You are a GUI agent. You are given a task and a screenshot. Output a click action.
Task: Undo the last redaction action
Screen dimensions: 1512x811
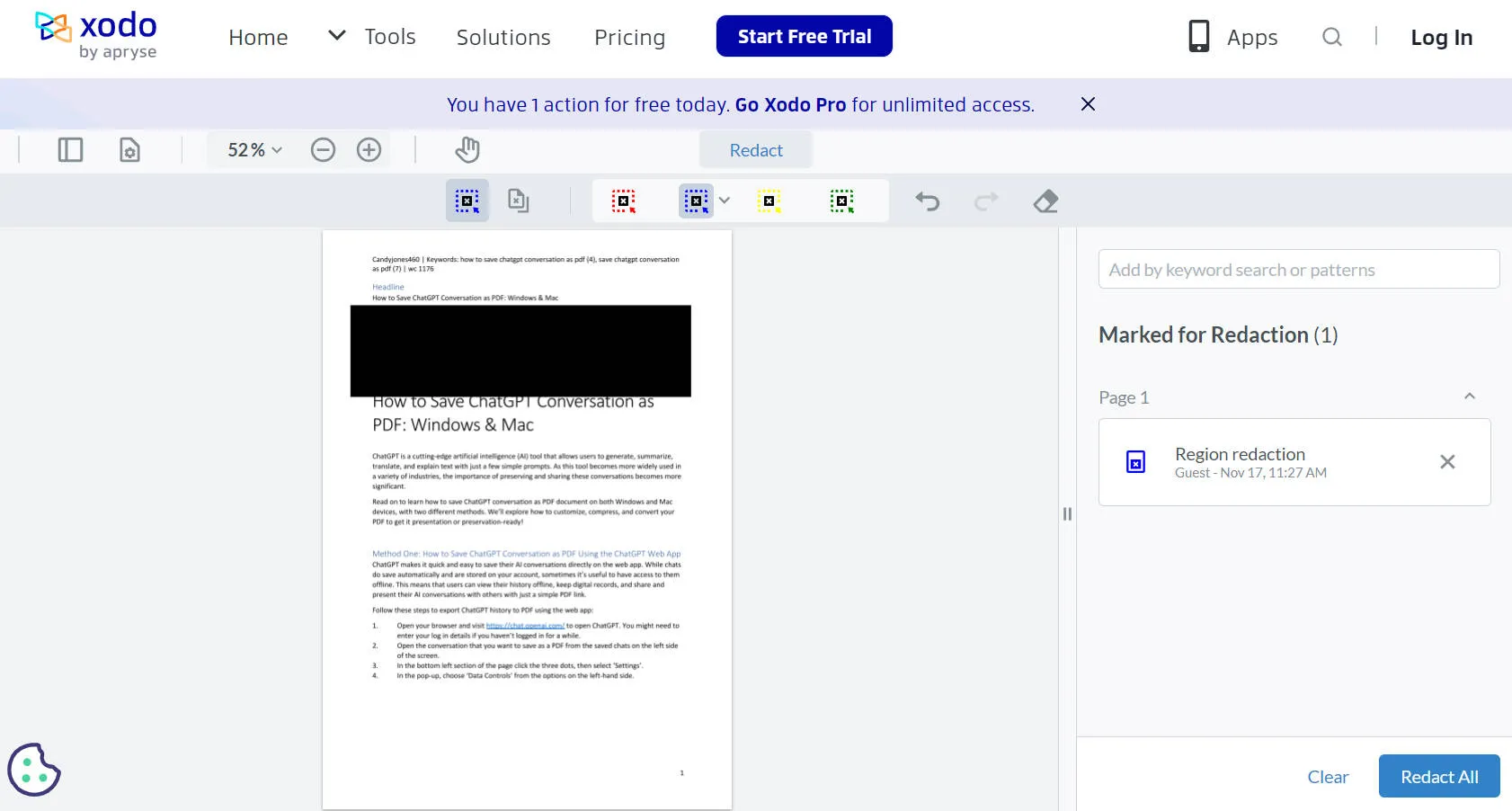pos(927,201)
